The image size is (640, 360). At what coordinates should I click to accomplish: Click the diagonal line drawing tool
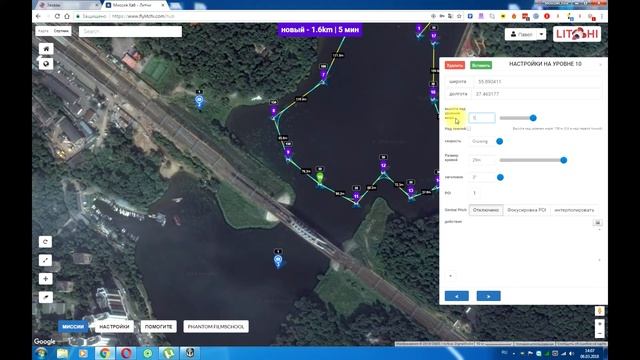click(x=45, y=260)
